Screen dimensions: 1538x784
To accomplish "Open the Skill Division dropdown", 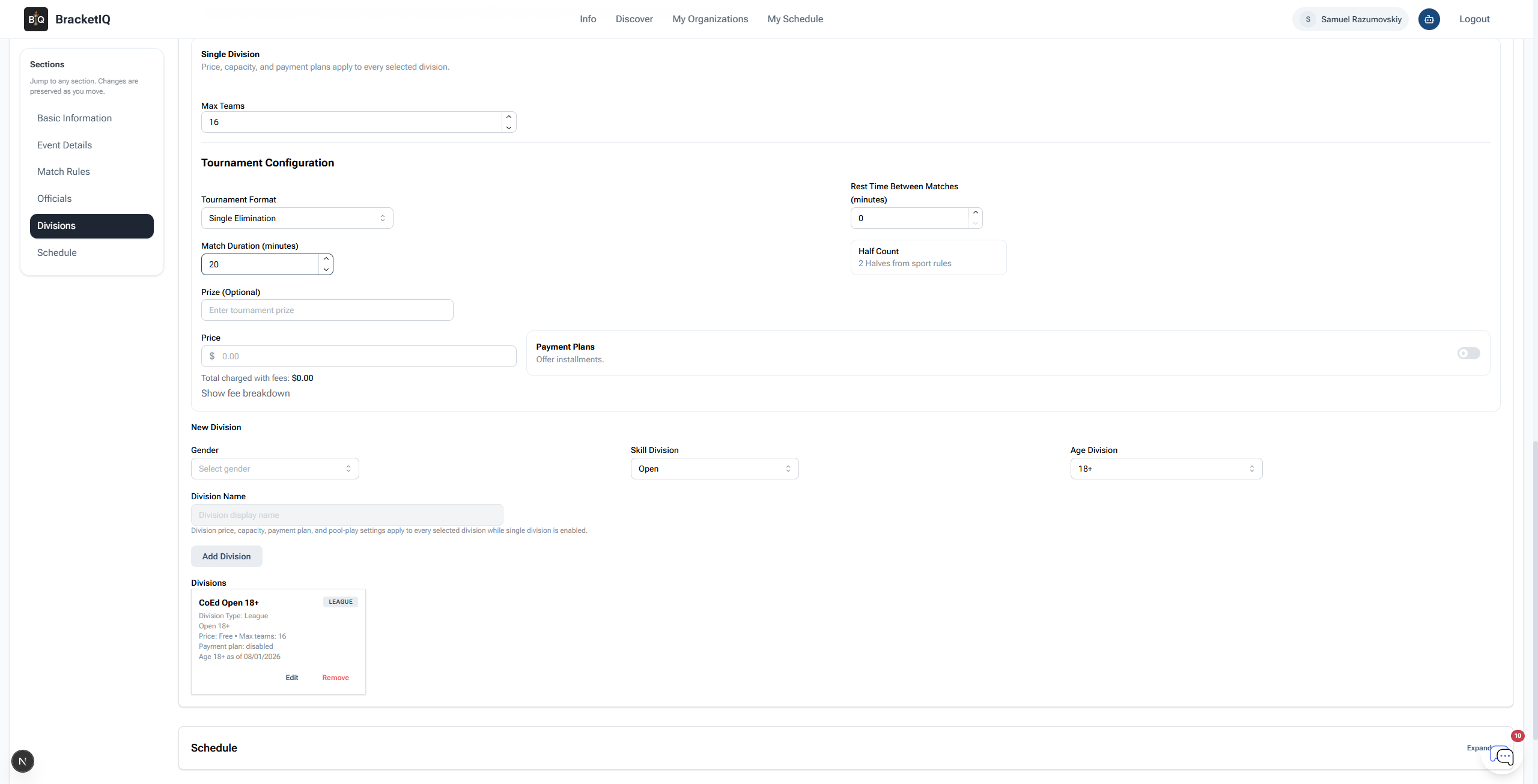I will [714, 469].
